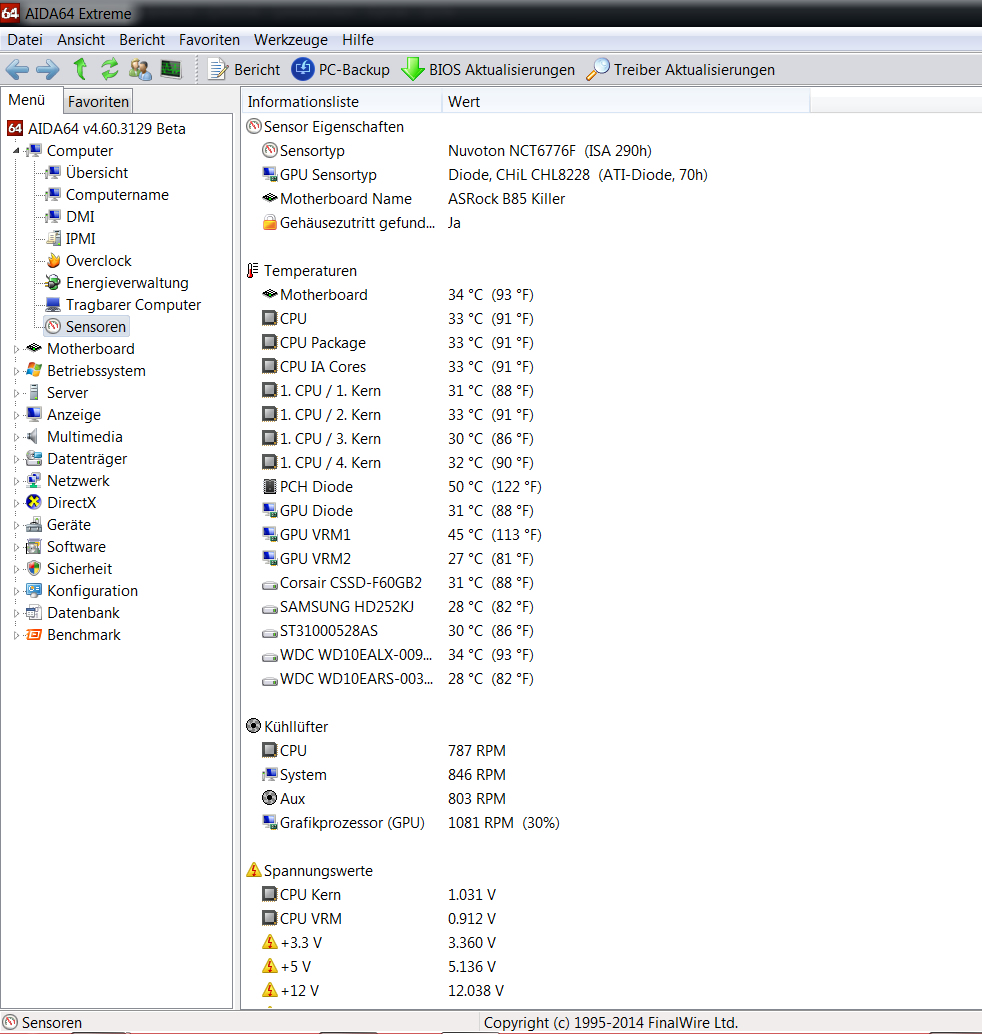Click the Informationsliste column header

(341, 102)
